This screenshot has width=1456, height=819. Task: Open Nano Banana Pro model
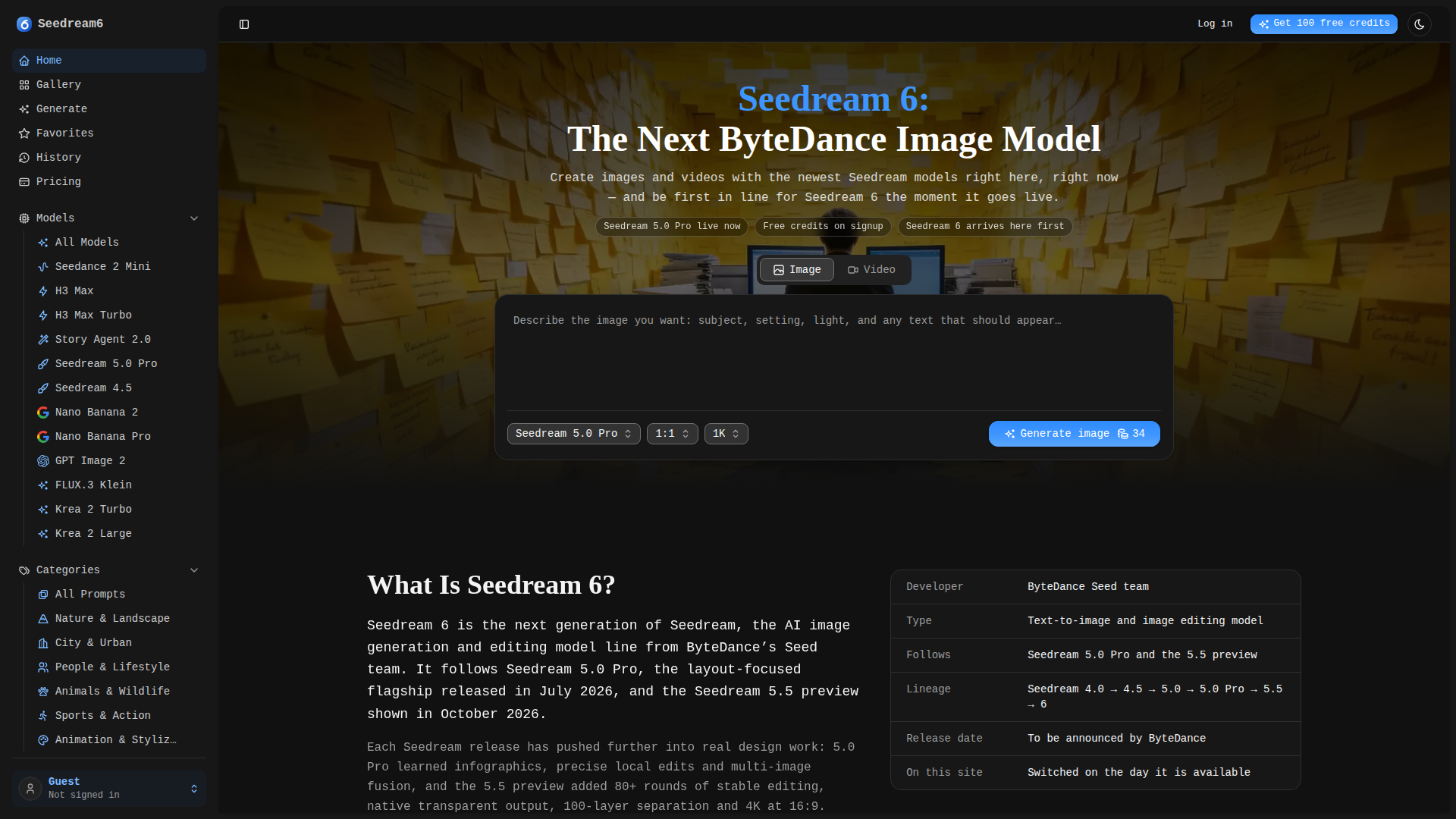click(118, 437)
